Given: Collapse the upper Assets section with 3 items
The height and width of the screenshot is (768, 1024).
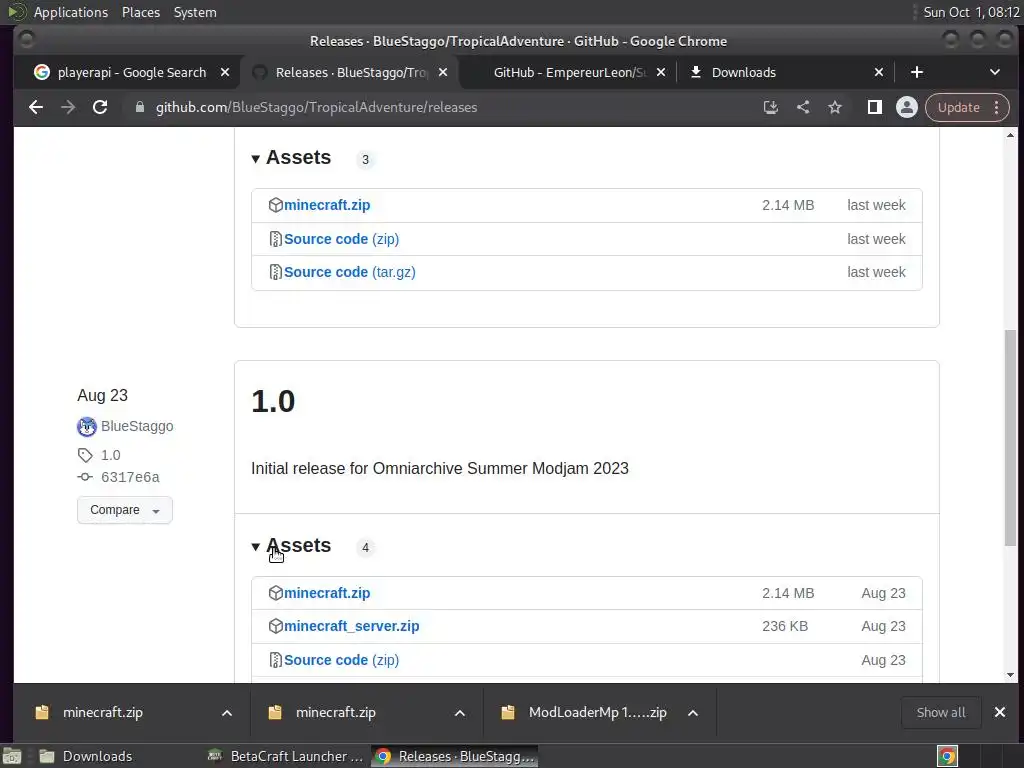Looking at the screenshot, I should 291,158.
